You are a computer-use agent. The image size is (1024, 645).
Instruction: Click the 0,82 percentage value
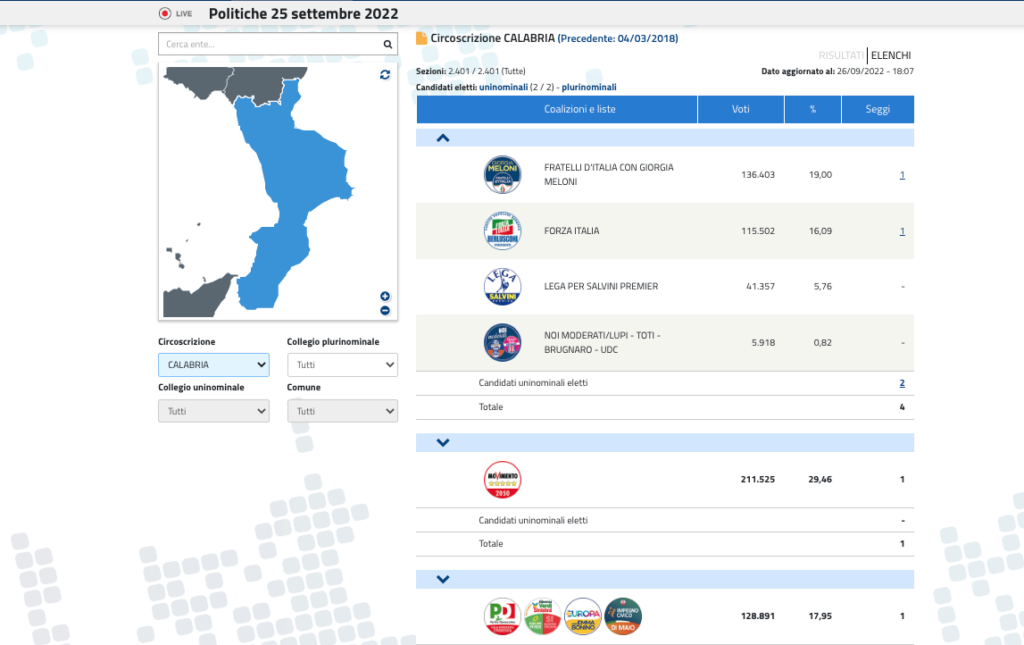823,343
